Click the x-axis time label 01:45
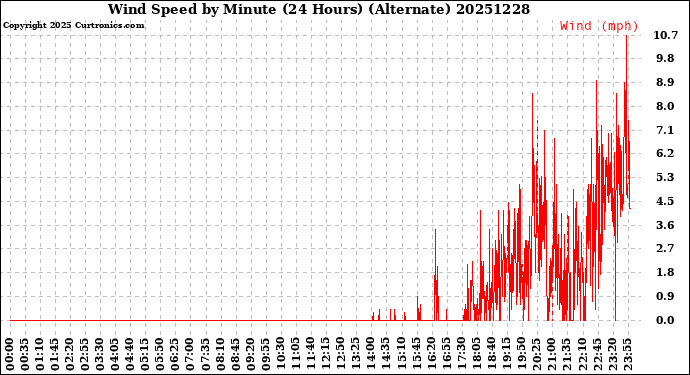 55,355
